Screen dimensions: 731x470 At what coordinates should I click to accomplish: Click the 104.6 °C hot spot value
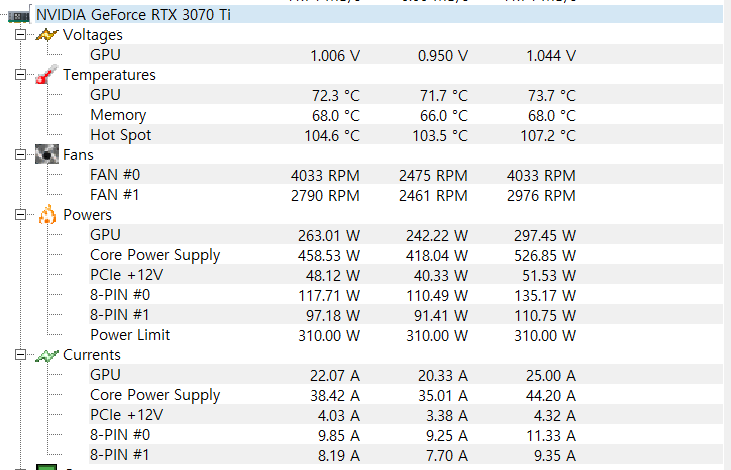(x=332, y=136)
